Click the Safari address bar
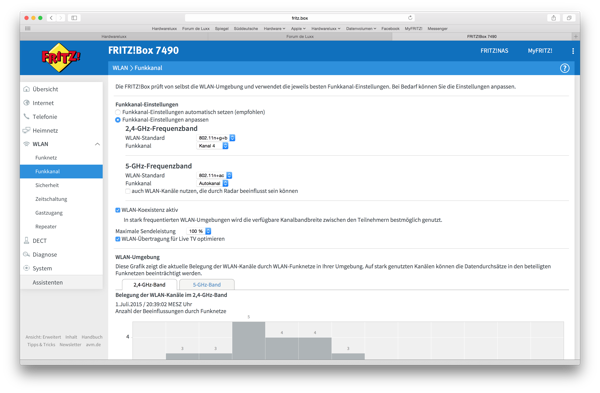This screenshot has height=393, width=600. (300, 18)
